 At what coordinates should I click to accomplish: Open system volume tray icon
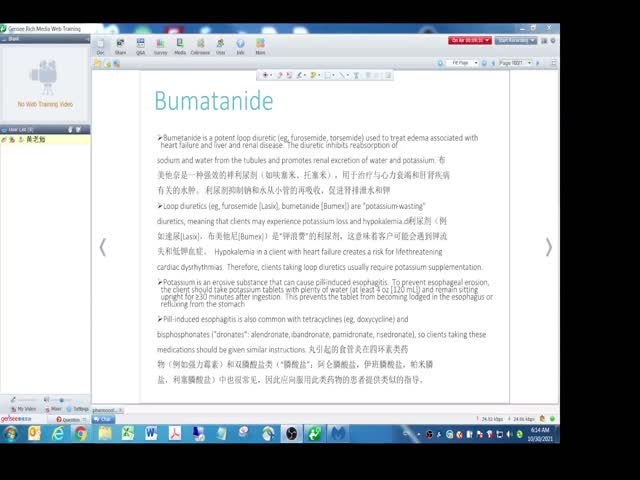(509, 434)
